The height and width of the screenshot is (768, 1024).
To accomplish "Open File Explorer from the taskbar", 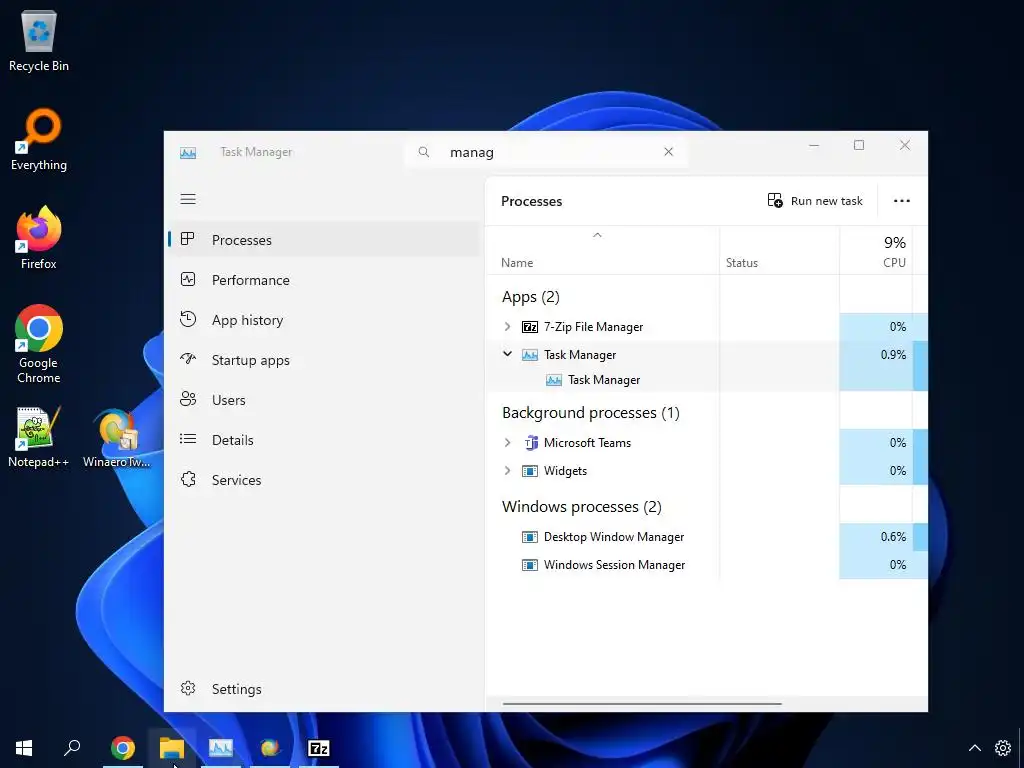I will 172,748.
